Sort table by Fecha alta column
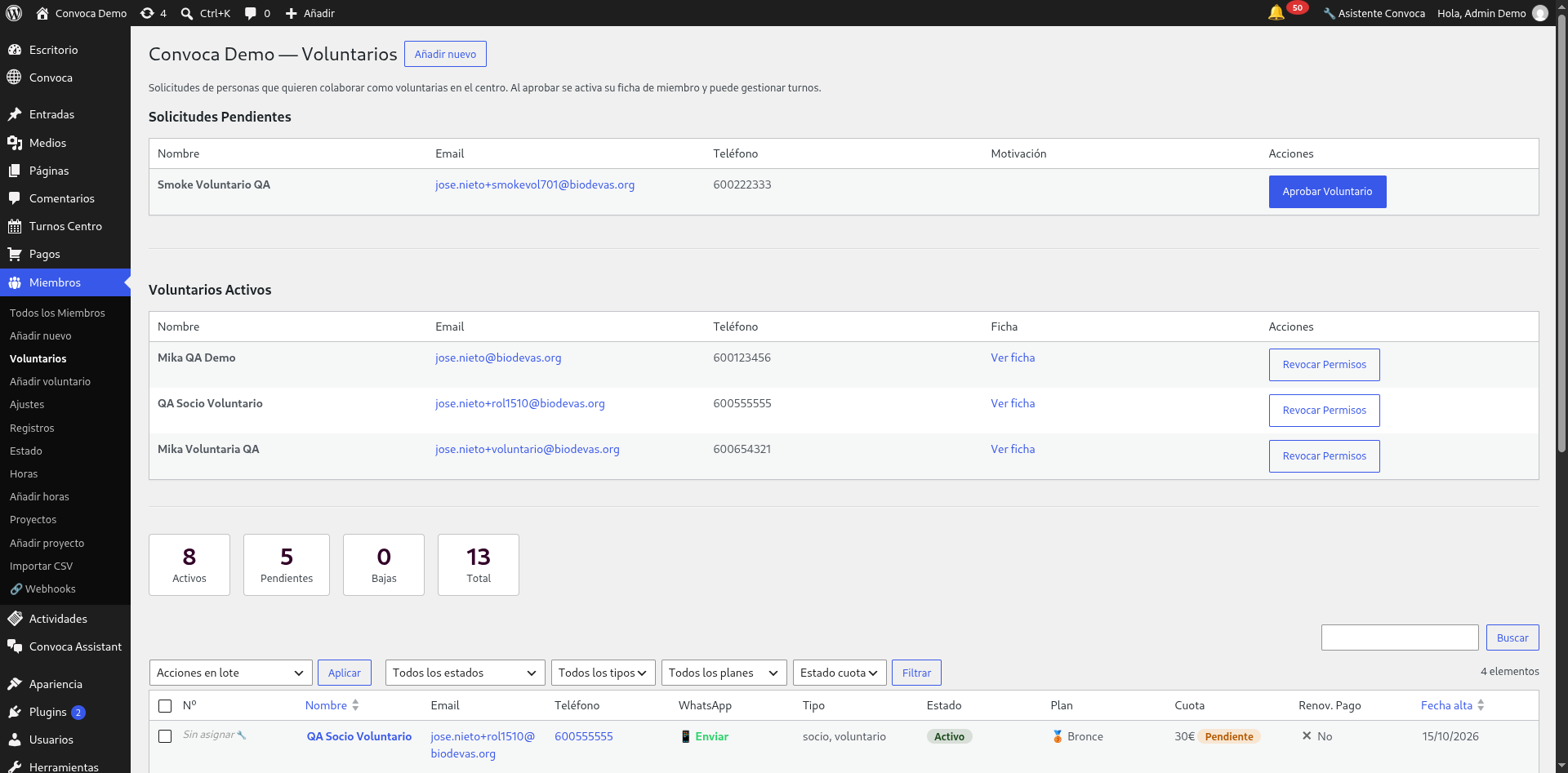This screenshot has width=1568, height=773. tap(1452, 705)
